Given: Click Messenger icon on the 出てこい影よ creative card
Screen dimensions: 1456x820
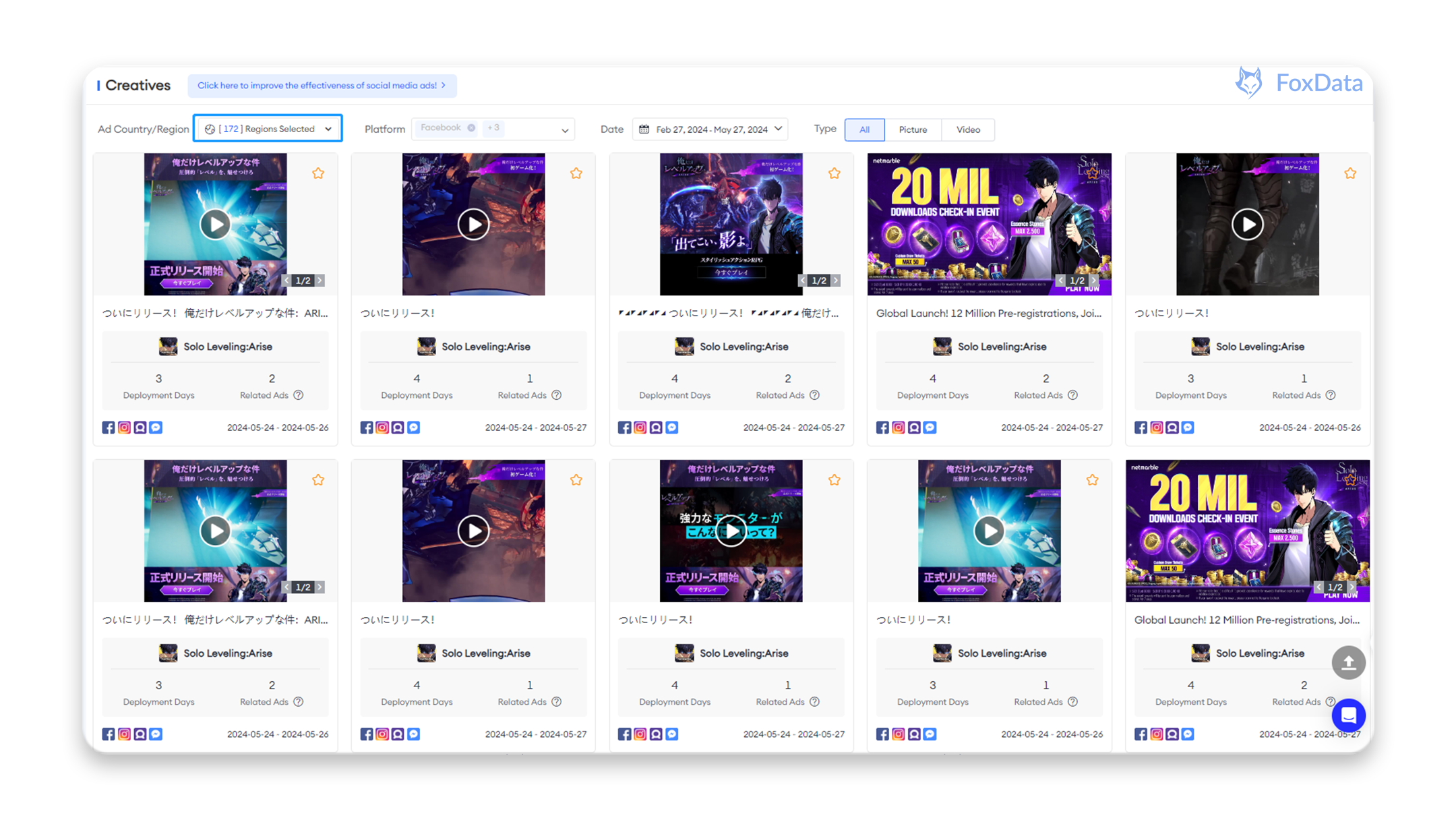Looking at the screenshot, I should [671, 428].
